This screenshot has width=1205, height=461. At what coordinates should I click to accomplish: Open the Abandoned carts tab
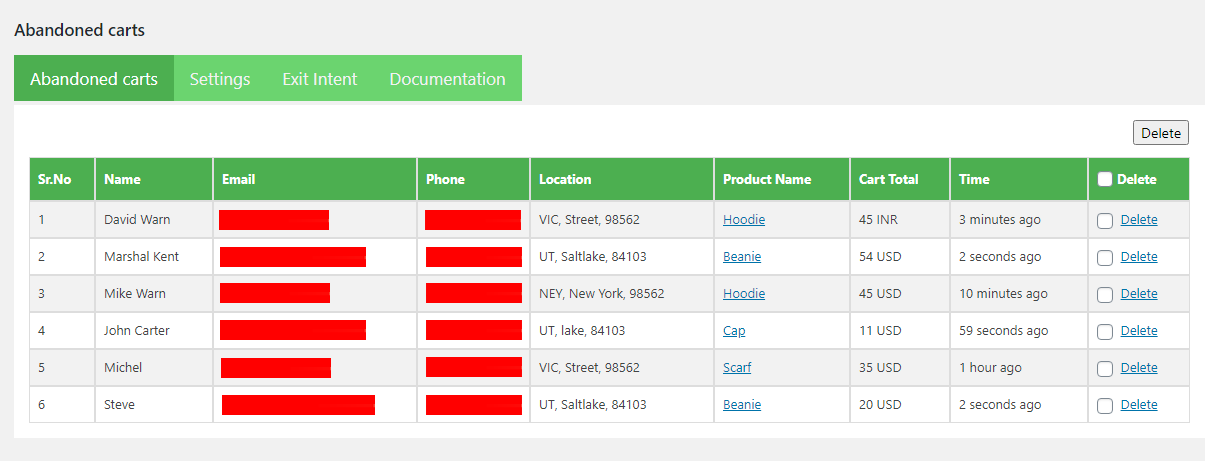pos(94,78)
